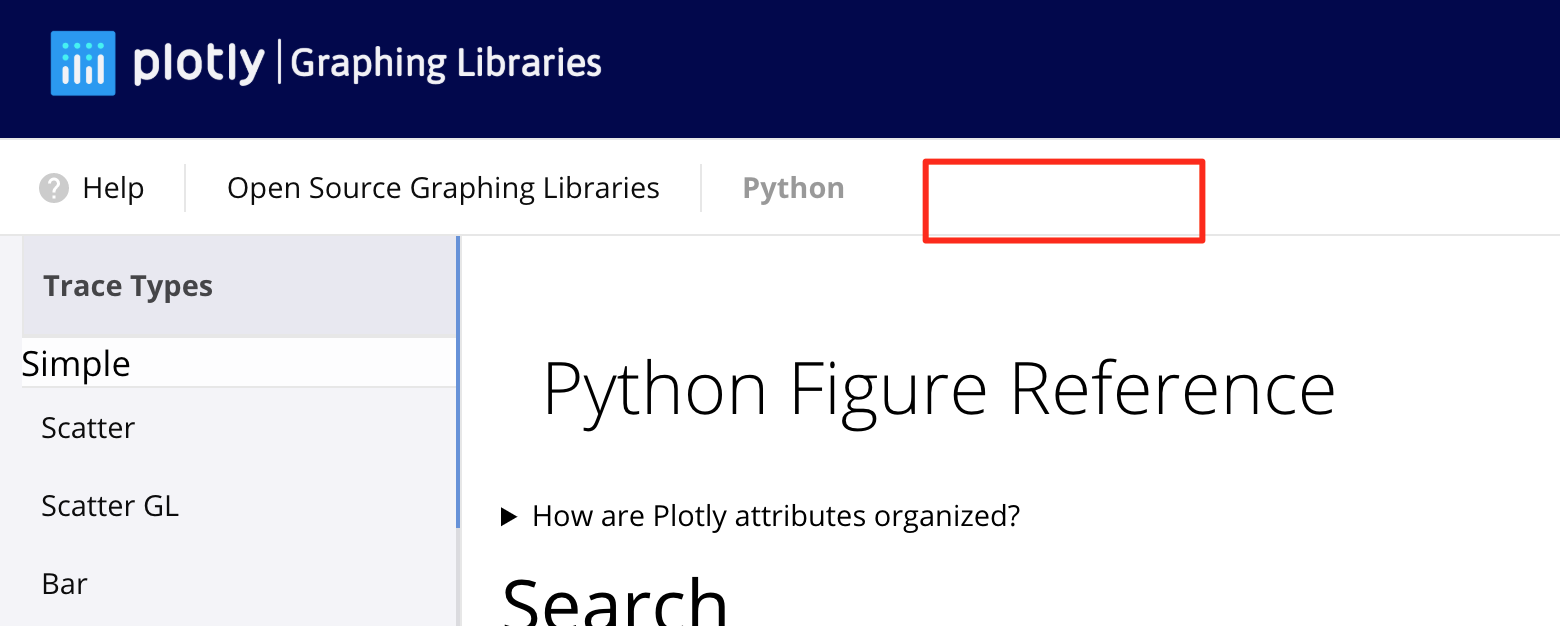This screenshot has width=1560, height=626.
Task: Select Scatter GL in the sidebar
Action: tap(110, 506)
